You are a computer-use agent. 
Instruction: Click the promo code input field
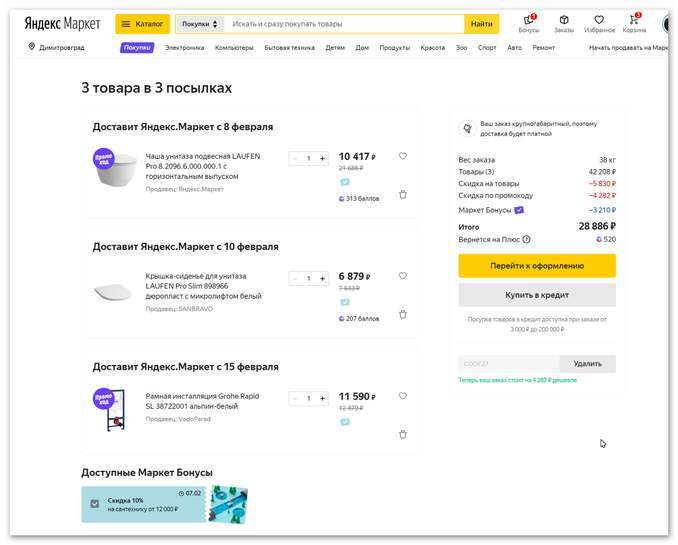508,364
